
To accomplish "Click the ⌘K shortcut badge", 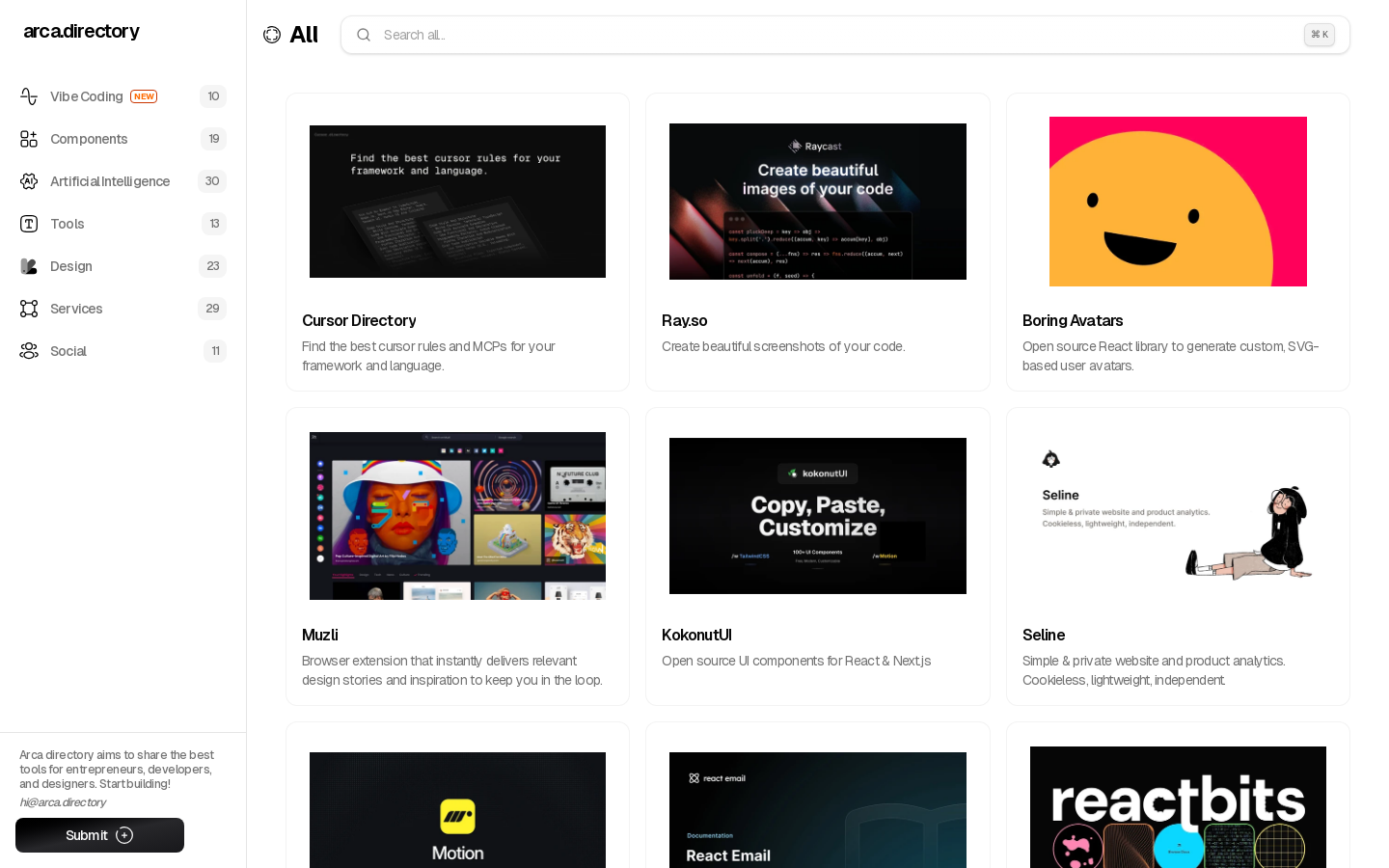I will (1320, 35).
